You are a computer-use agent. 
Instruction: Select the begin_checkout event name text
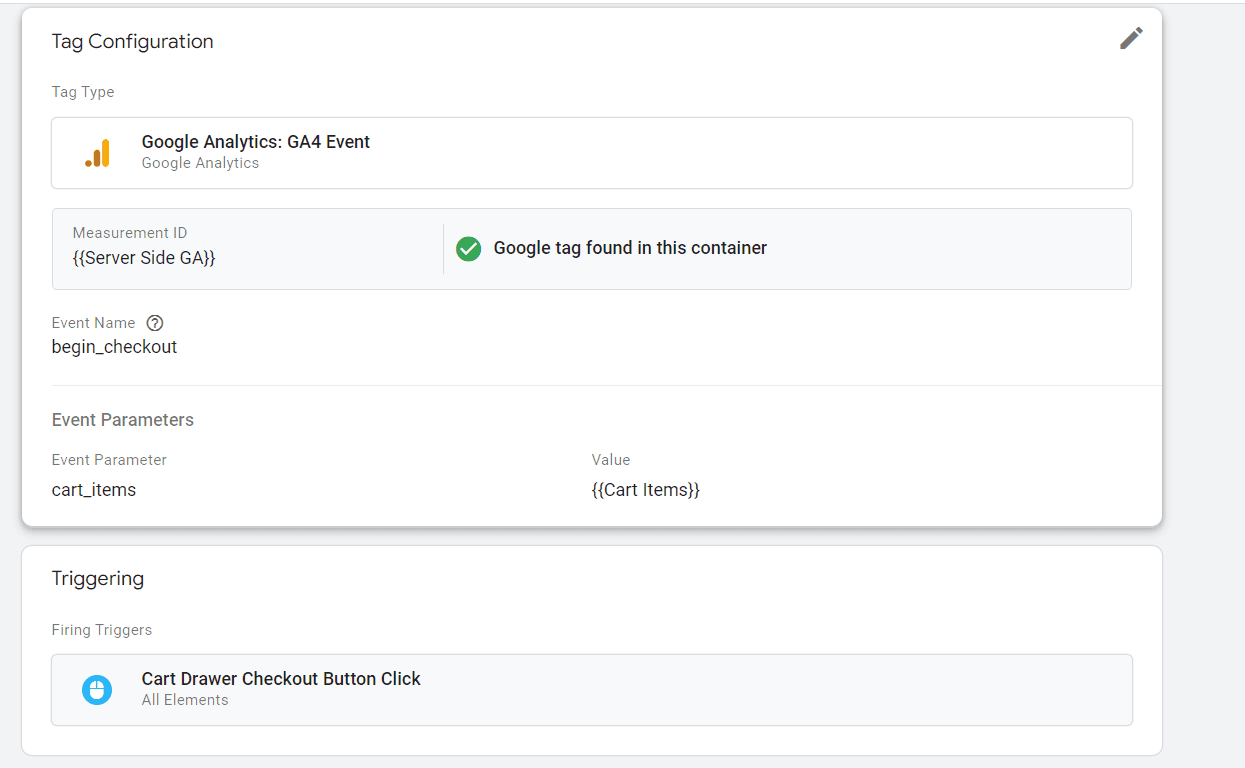(113, 346)
